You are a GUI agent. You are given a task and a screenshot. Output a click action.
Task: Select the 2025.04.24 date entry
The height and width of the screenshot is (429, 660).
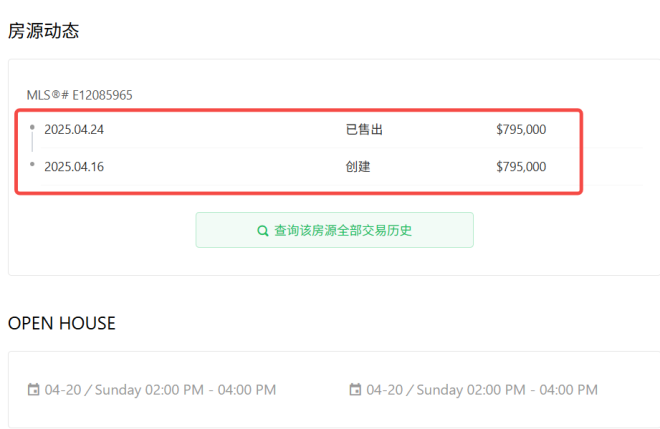pos(74,129)
